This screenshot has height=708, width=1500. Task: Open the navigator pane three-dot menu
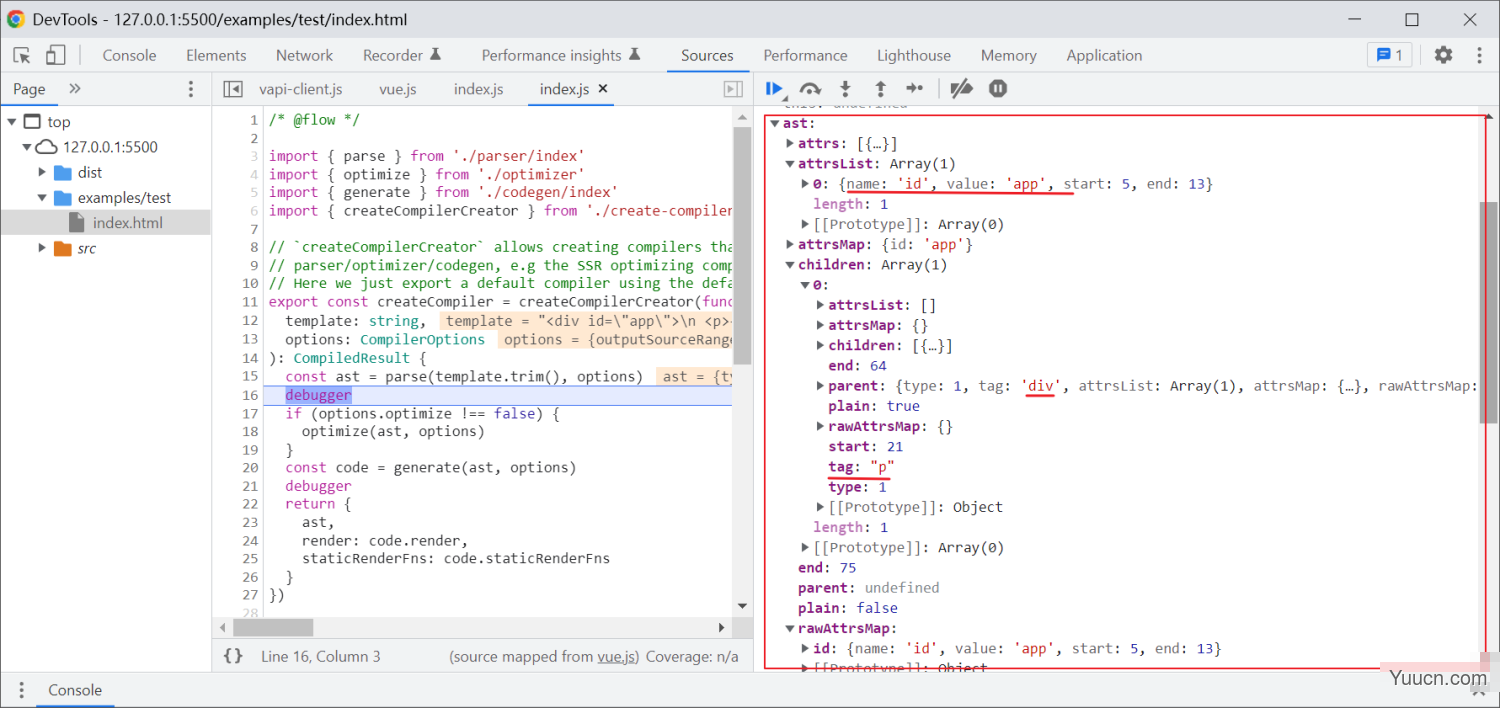pos(191,89)
